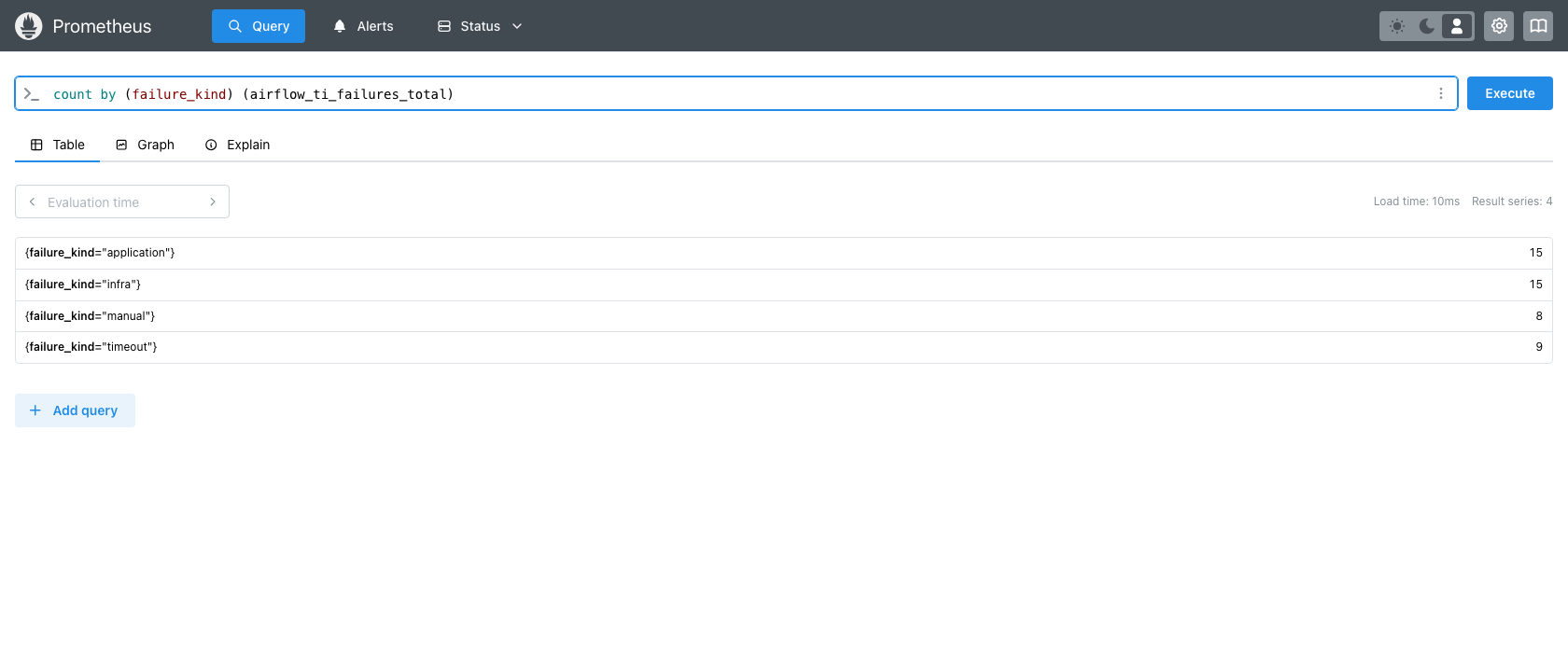Expand the Status menu
1568x653 pixels.
480,26
